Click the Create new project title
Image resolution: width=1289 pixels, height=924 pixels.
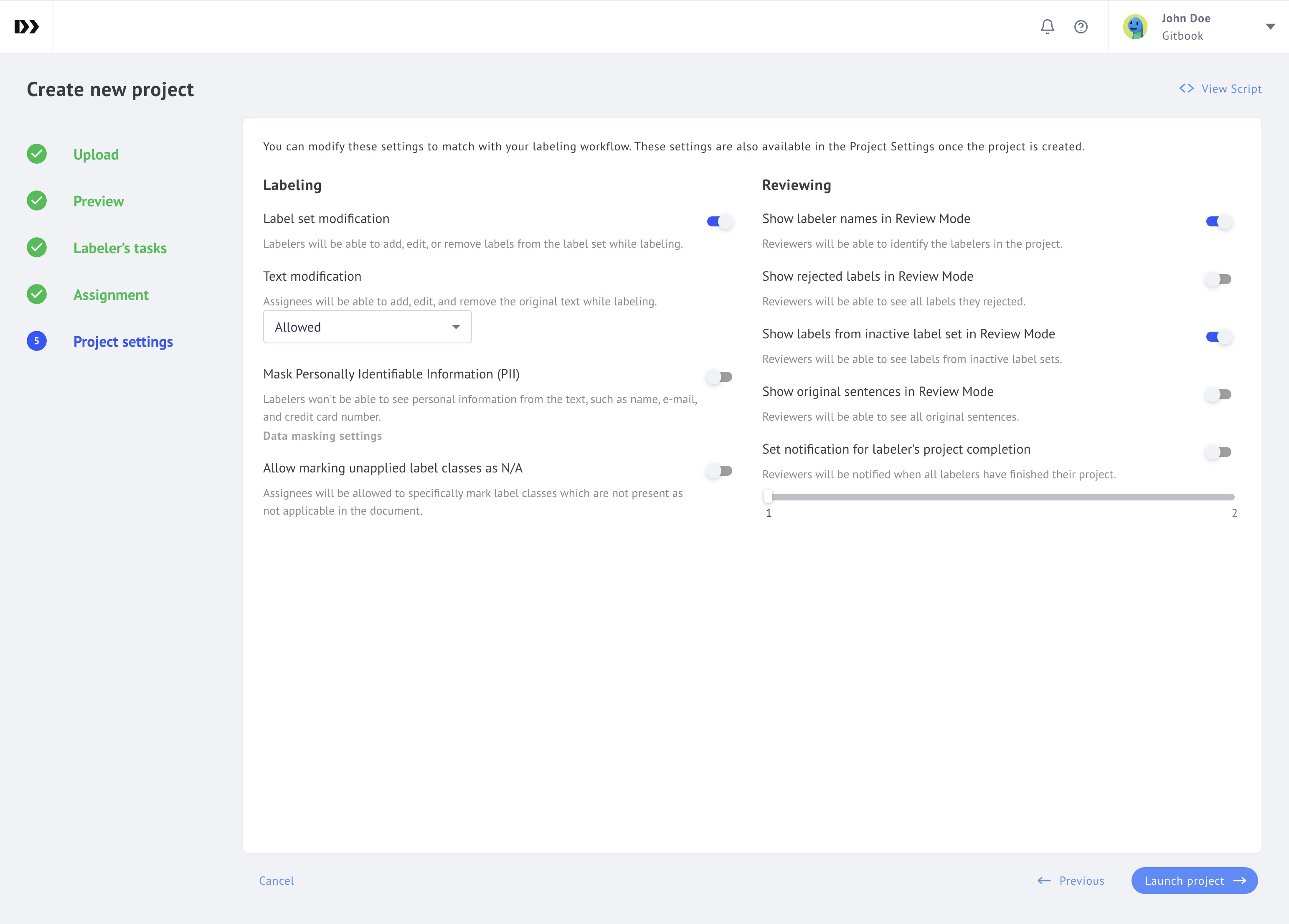point(110,89)
